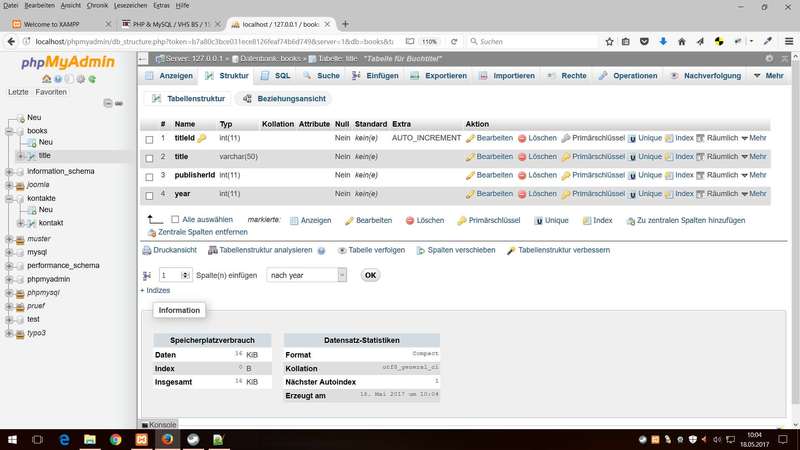
Task: Check the title row checkbox
Action: point(149,158)
